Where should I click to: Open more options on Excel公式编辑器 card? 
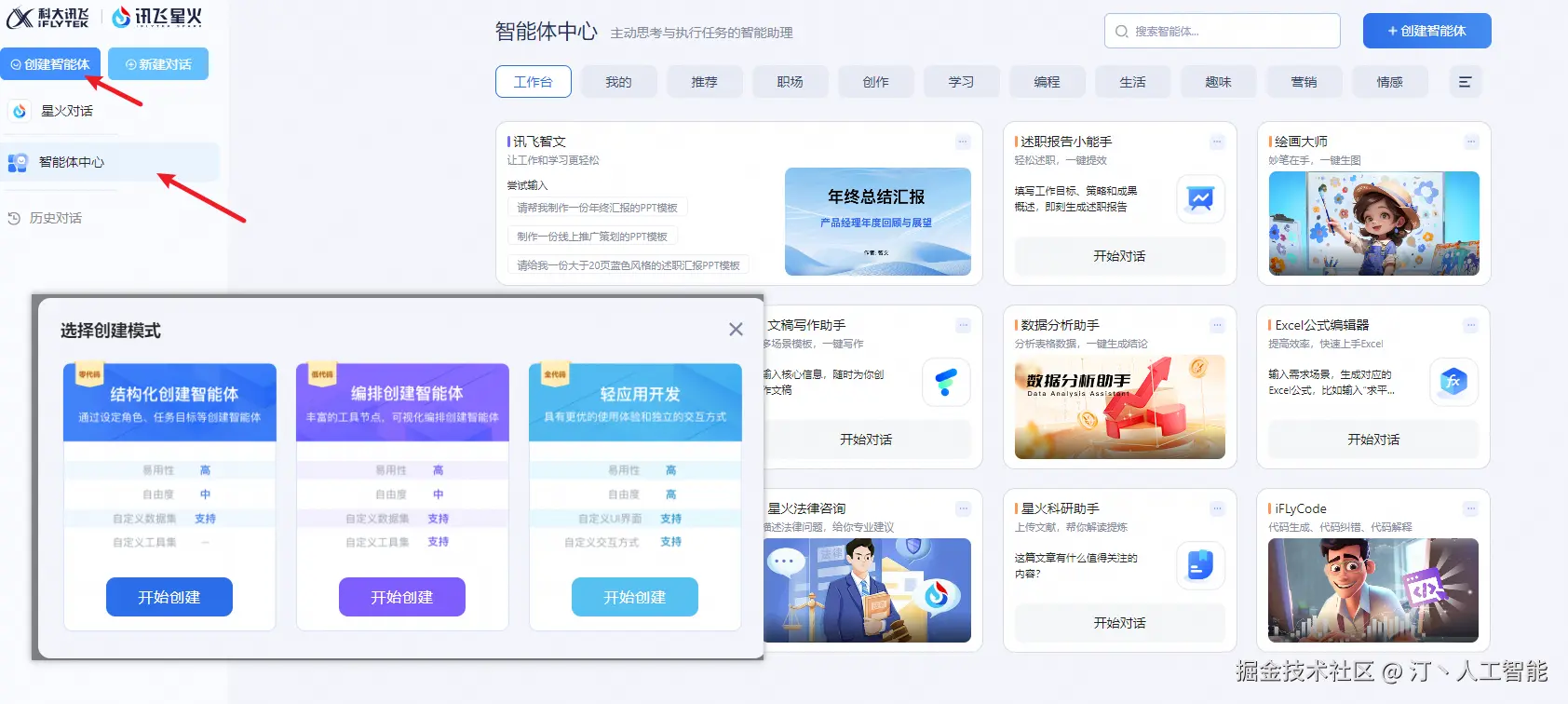[1470, 325]
